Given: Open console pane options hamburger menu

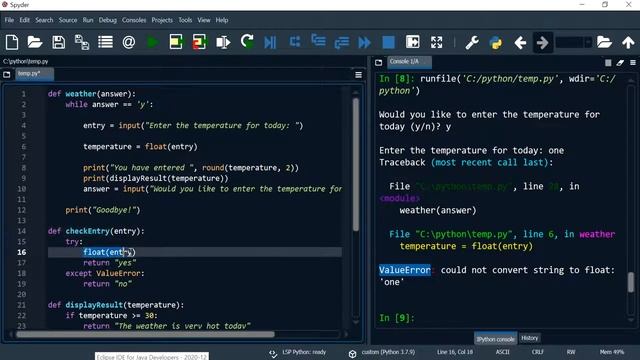Looking at the screenshot, I should pyautogui.click(x=633, y=62).
